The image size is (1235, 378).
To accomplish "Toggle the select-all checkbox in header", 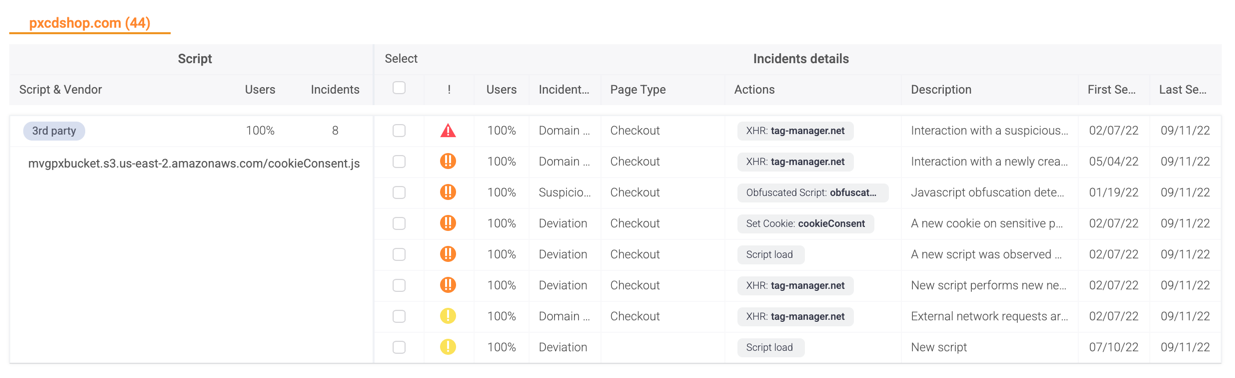I will [x=399, y=88].
